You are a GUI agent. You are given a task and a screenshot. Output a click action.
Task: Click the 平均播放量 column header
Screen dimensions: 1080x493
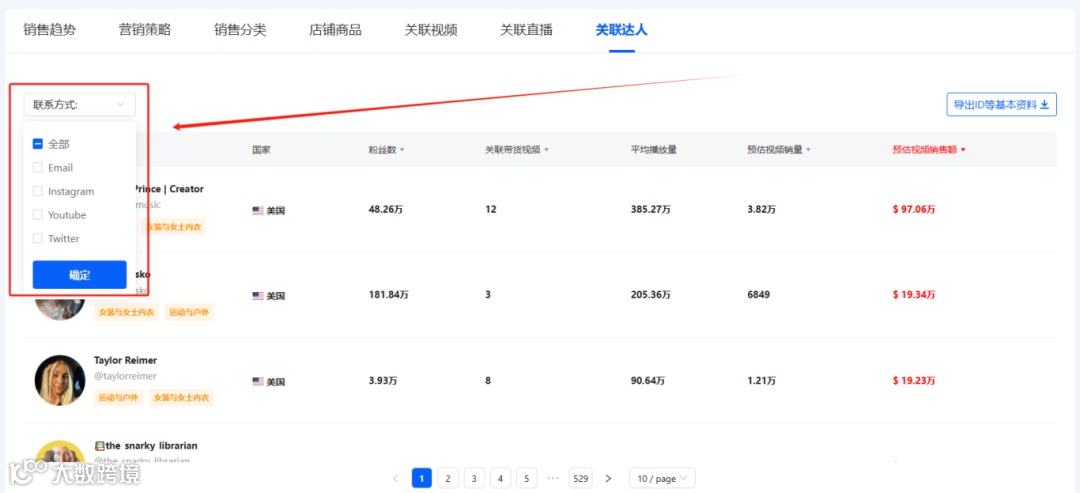653,149
